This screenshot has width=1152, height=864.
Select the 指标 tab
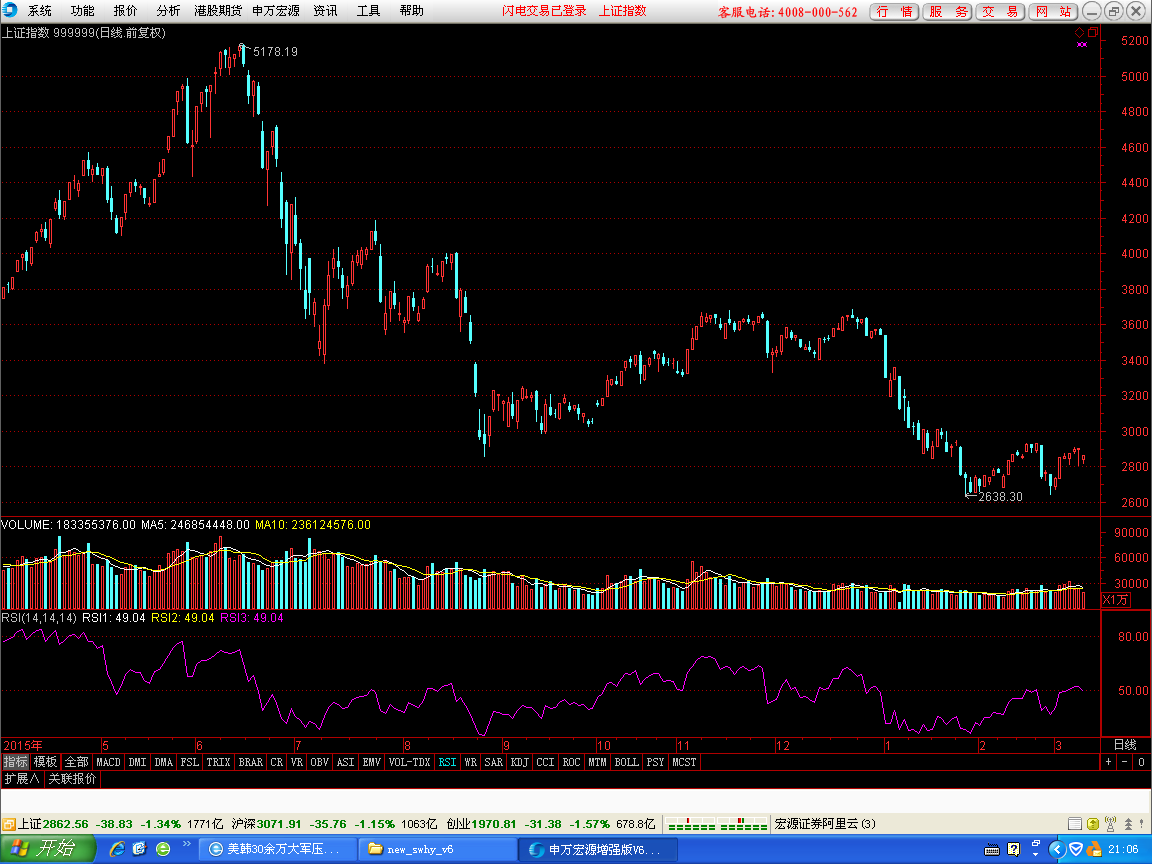15,762
